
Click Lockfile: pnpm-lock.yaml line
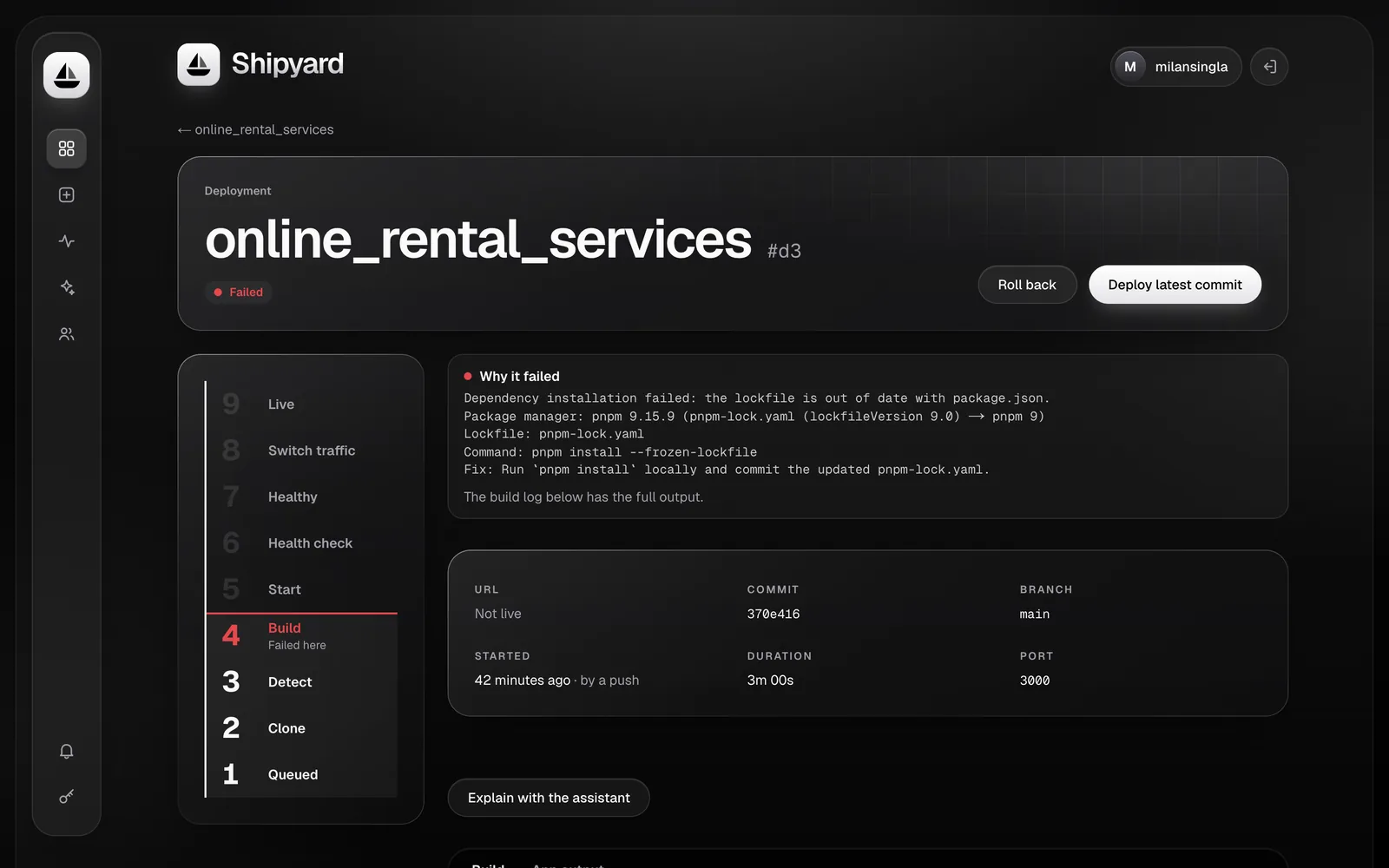554,434
